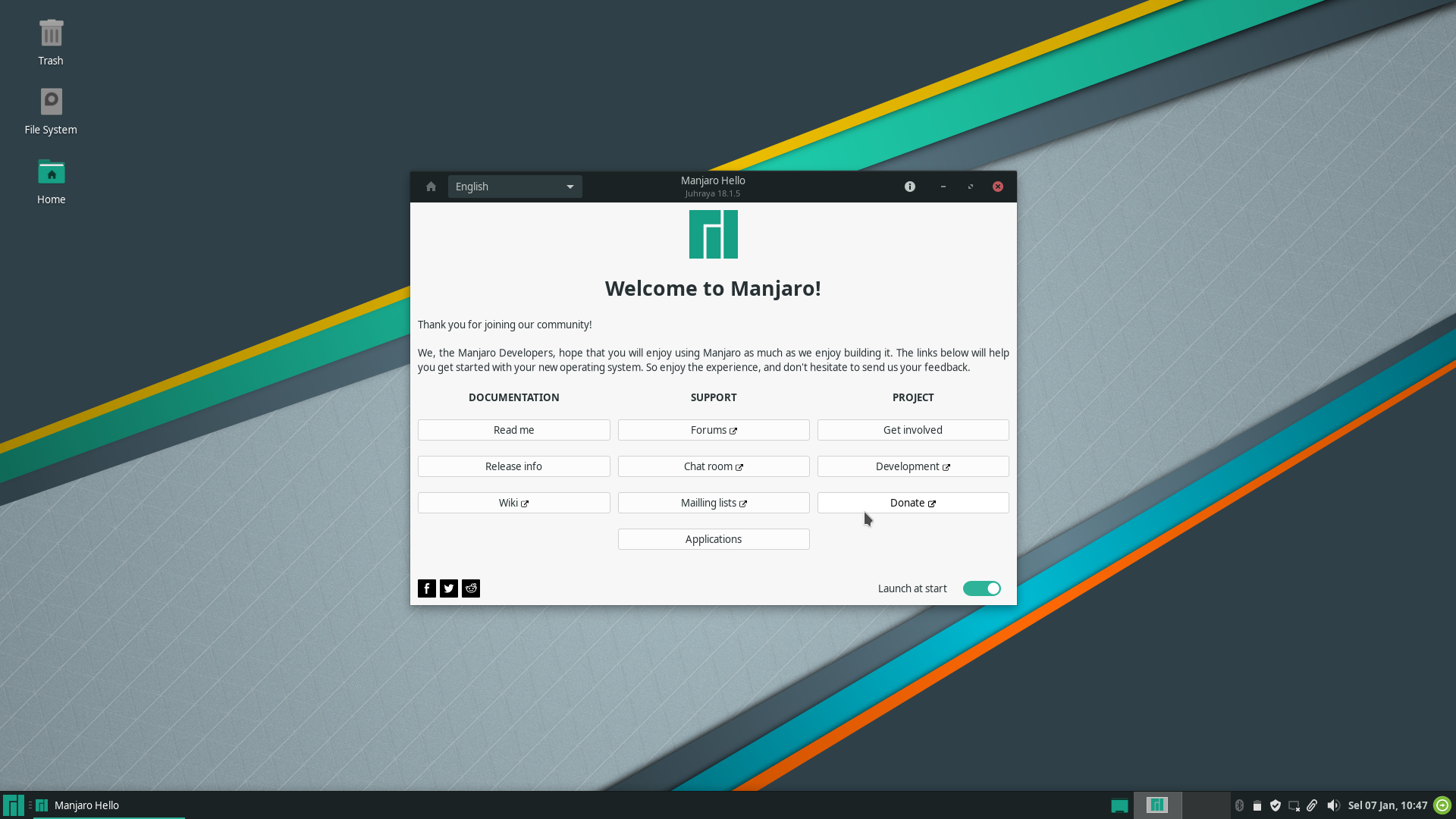Open the Manjaro application menu in taskbar
Viewport: 1456px width, 819px height.
(13, 805)
